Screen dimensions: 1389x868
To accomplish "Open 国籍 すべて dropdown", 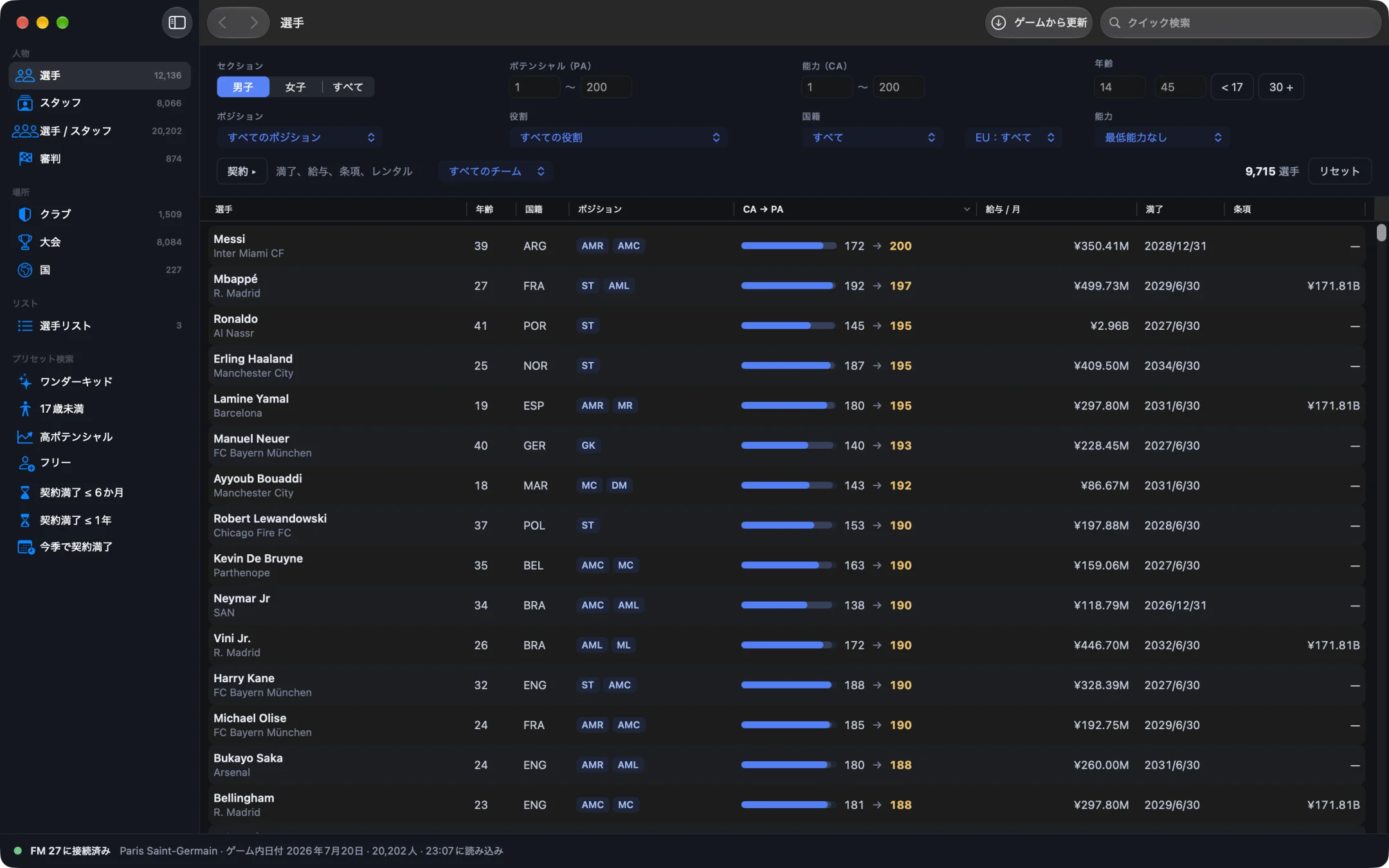I will coord(873,138).
